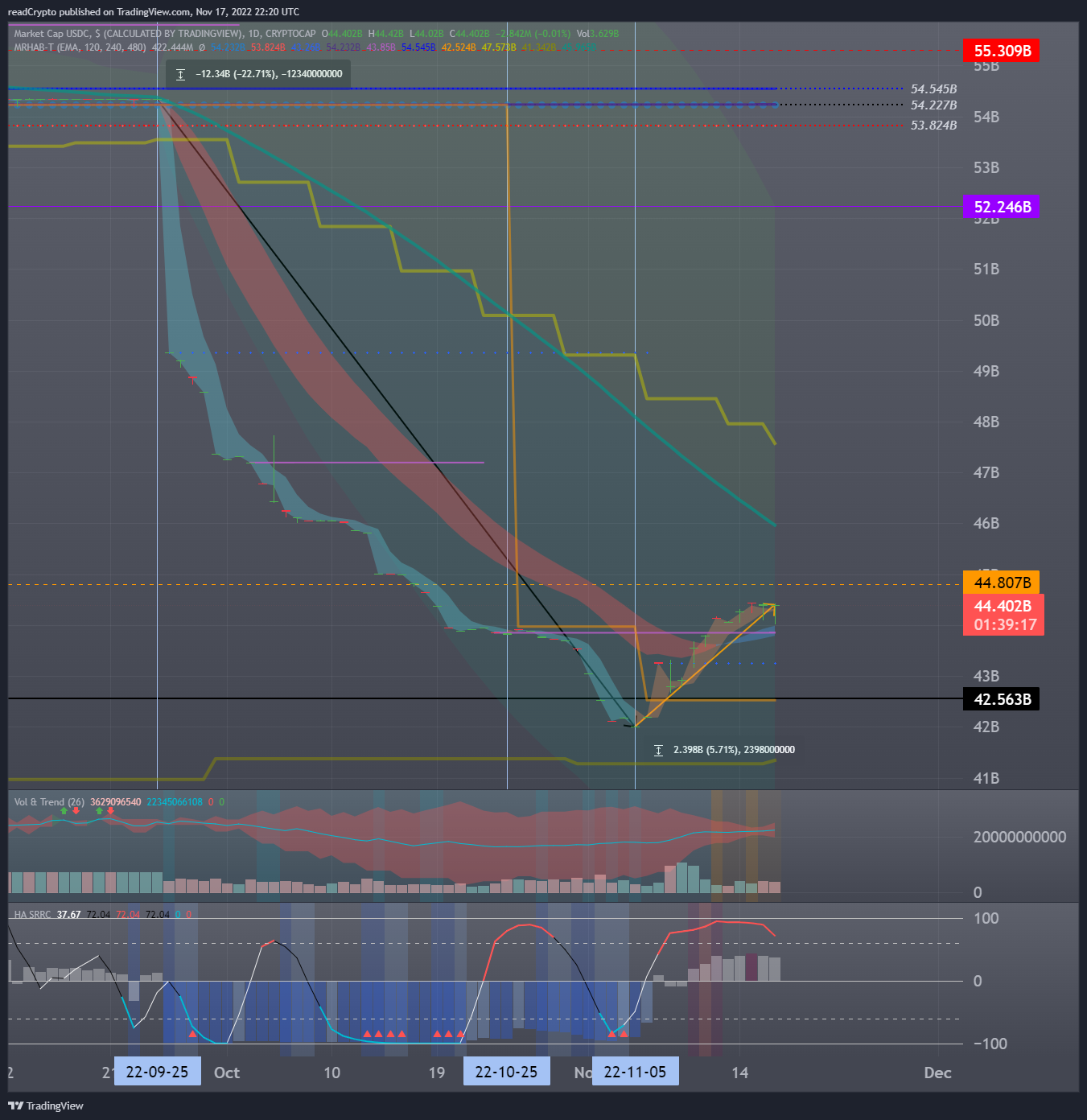Click the ruler icon in the 2.398B measurement label
Viewport: 1087px width, 1120px height.
tap(658, 750)
